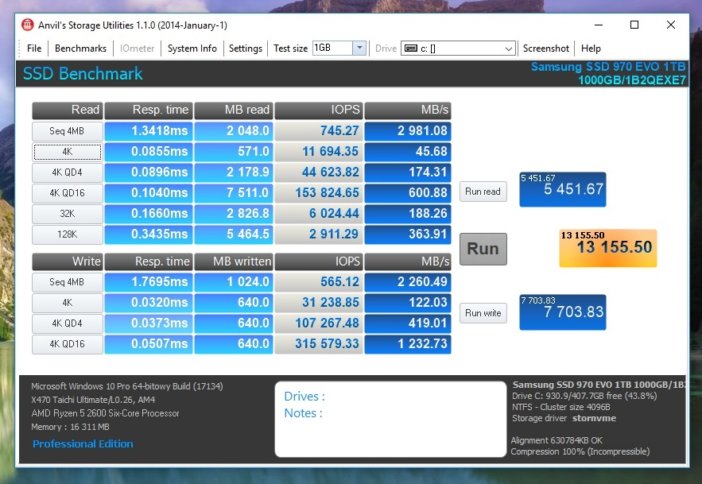Image resolution: width=702 pixels, height=484 pixels.
Task: Click the 745.27 IOPS value
Action: point(319,131)
